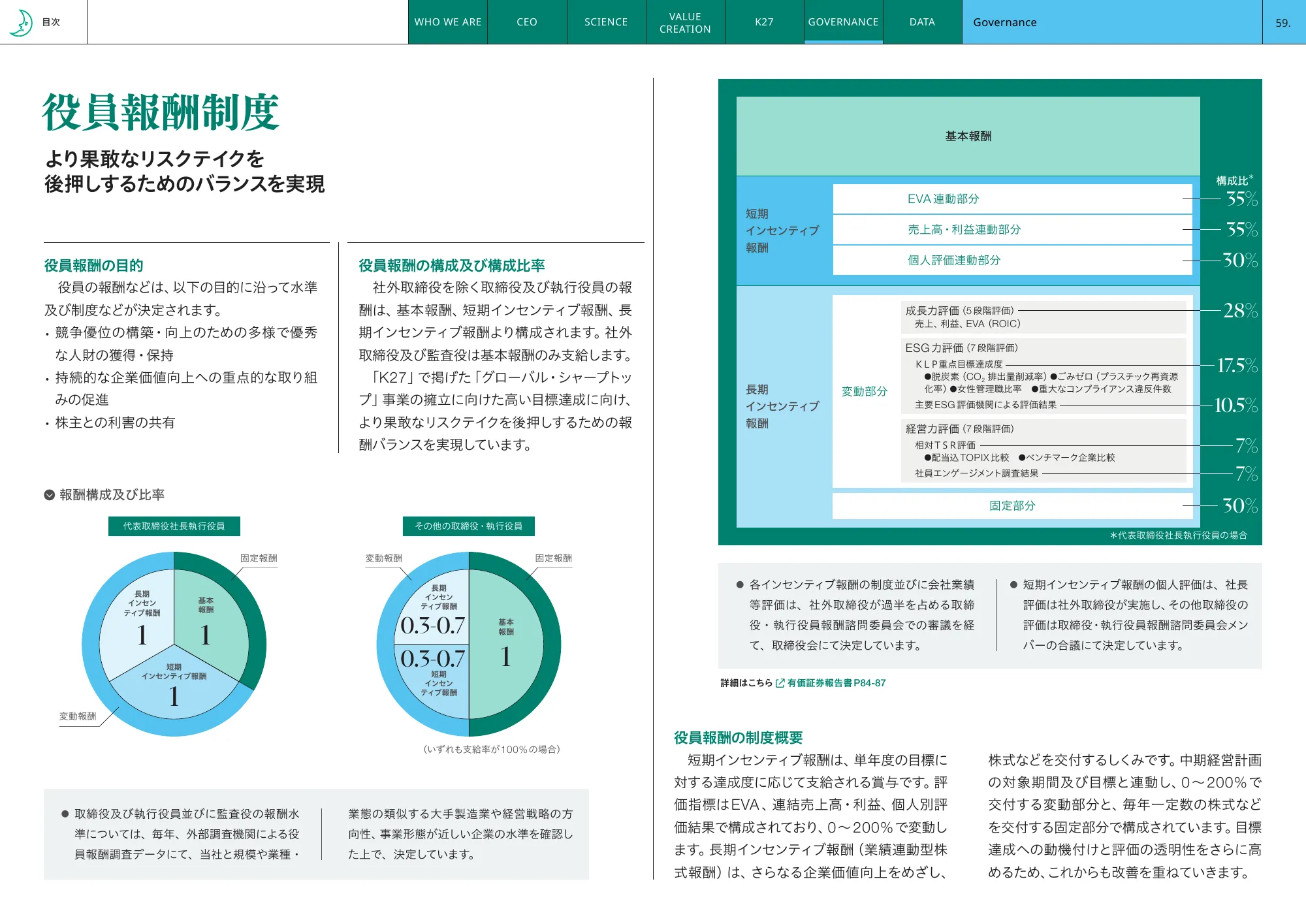1306x924 pixels.
Task: Select the GOVERNANCE navigation tab
Action: pos(843,22)
